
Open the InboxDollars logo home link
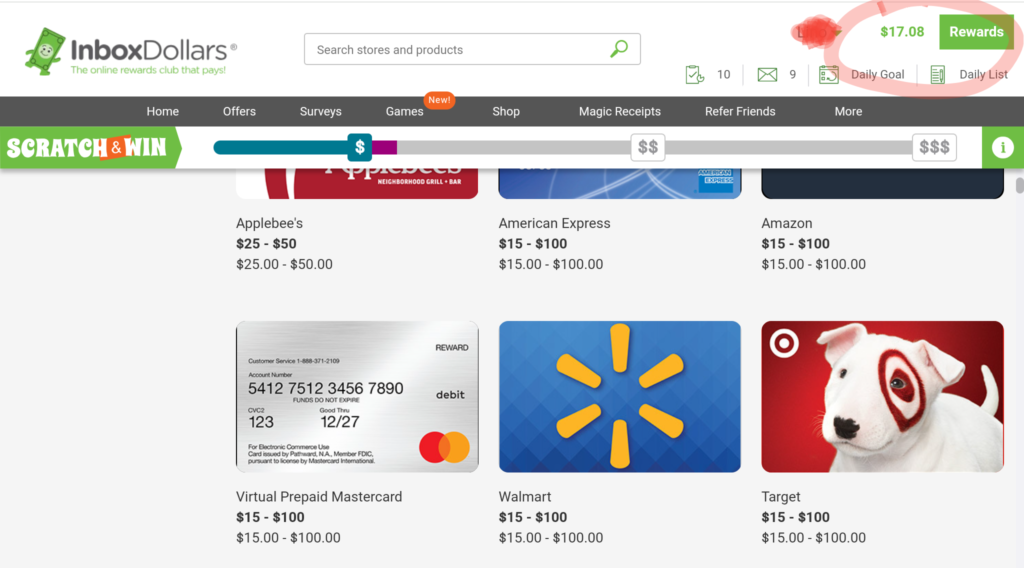pyautogui.click(x=131, y=52)
